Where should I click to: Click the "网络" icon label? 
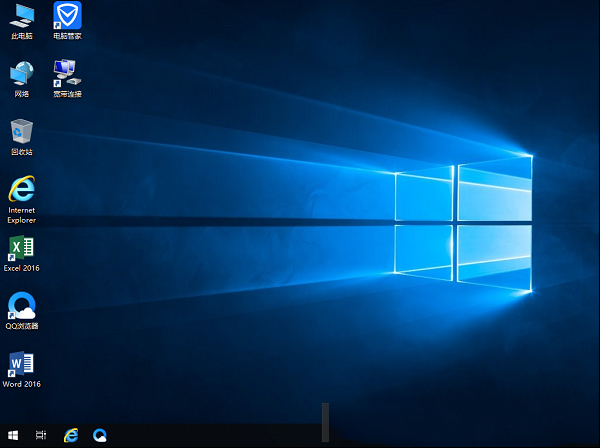pyautogui.click(x=22, y=94)
